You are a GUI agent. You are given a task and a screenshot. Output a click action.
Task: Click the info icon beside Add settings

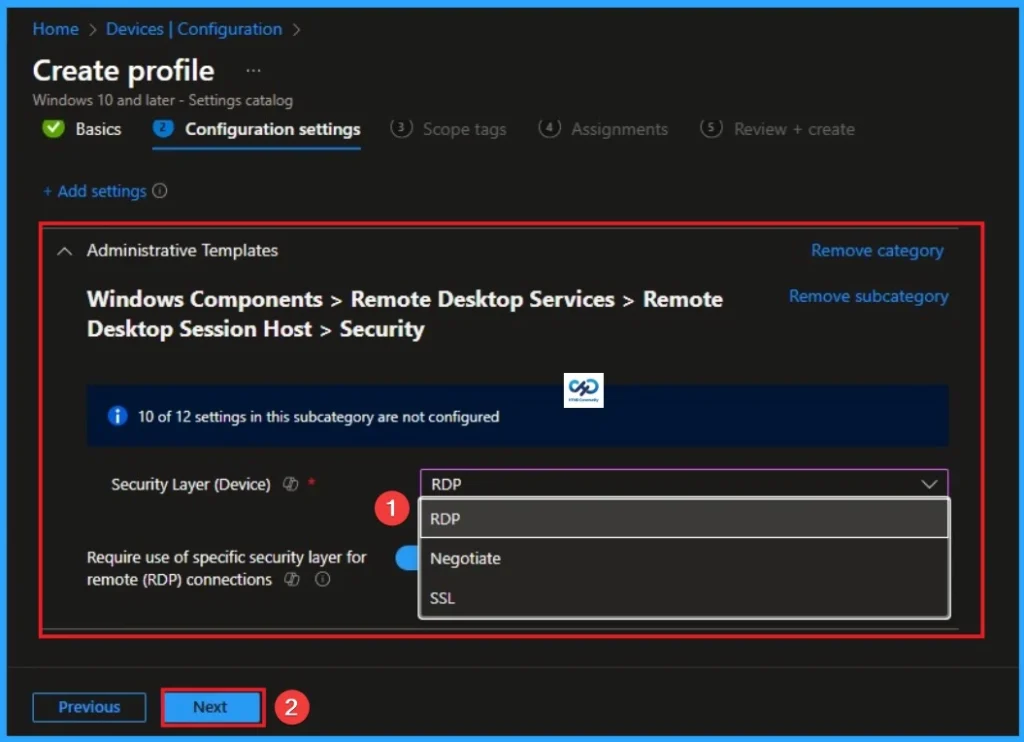tap(162, 190)
